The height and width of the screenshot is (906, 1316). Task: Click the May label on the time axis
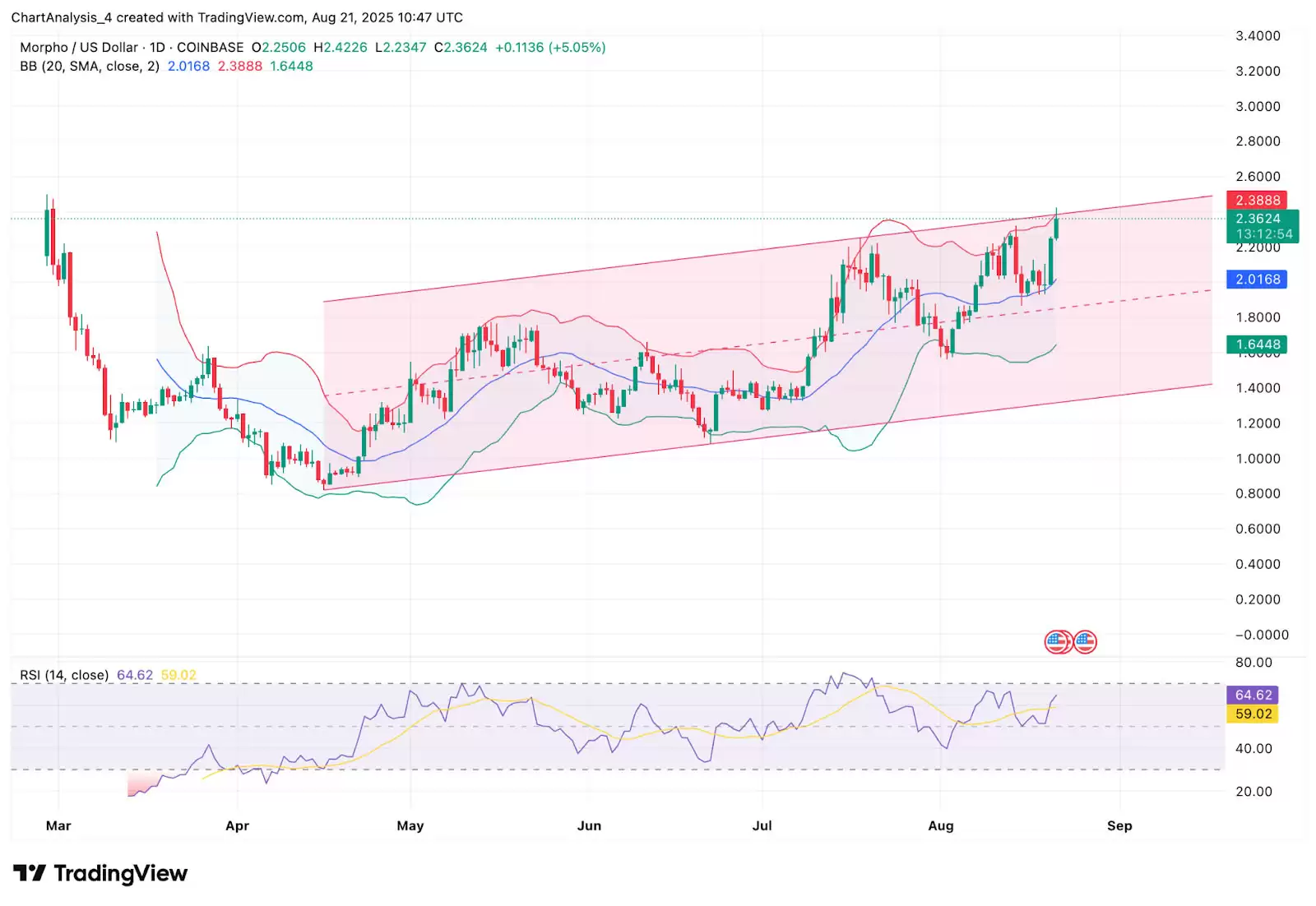tap(410, 825)
